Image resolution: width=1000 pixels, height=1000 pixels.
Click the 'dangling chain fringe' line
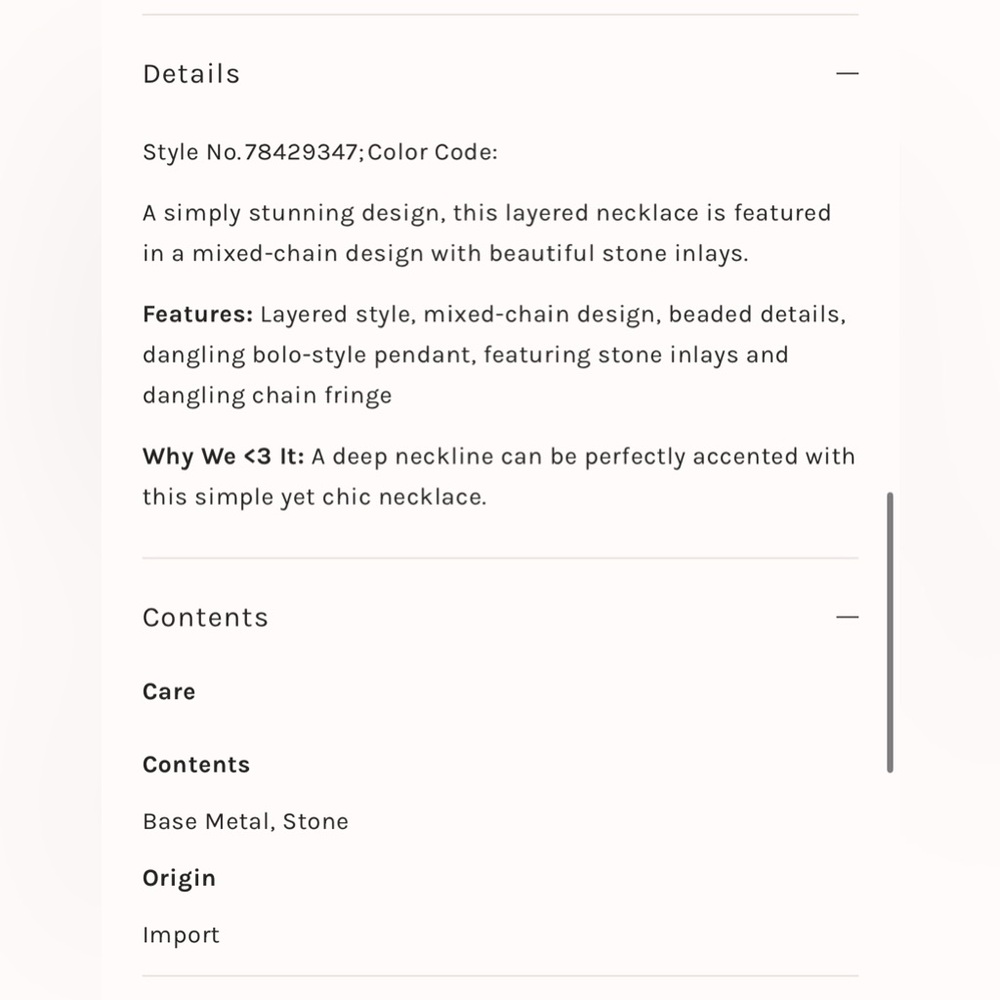267,396
